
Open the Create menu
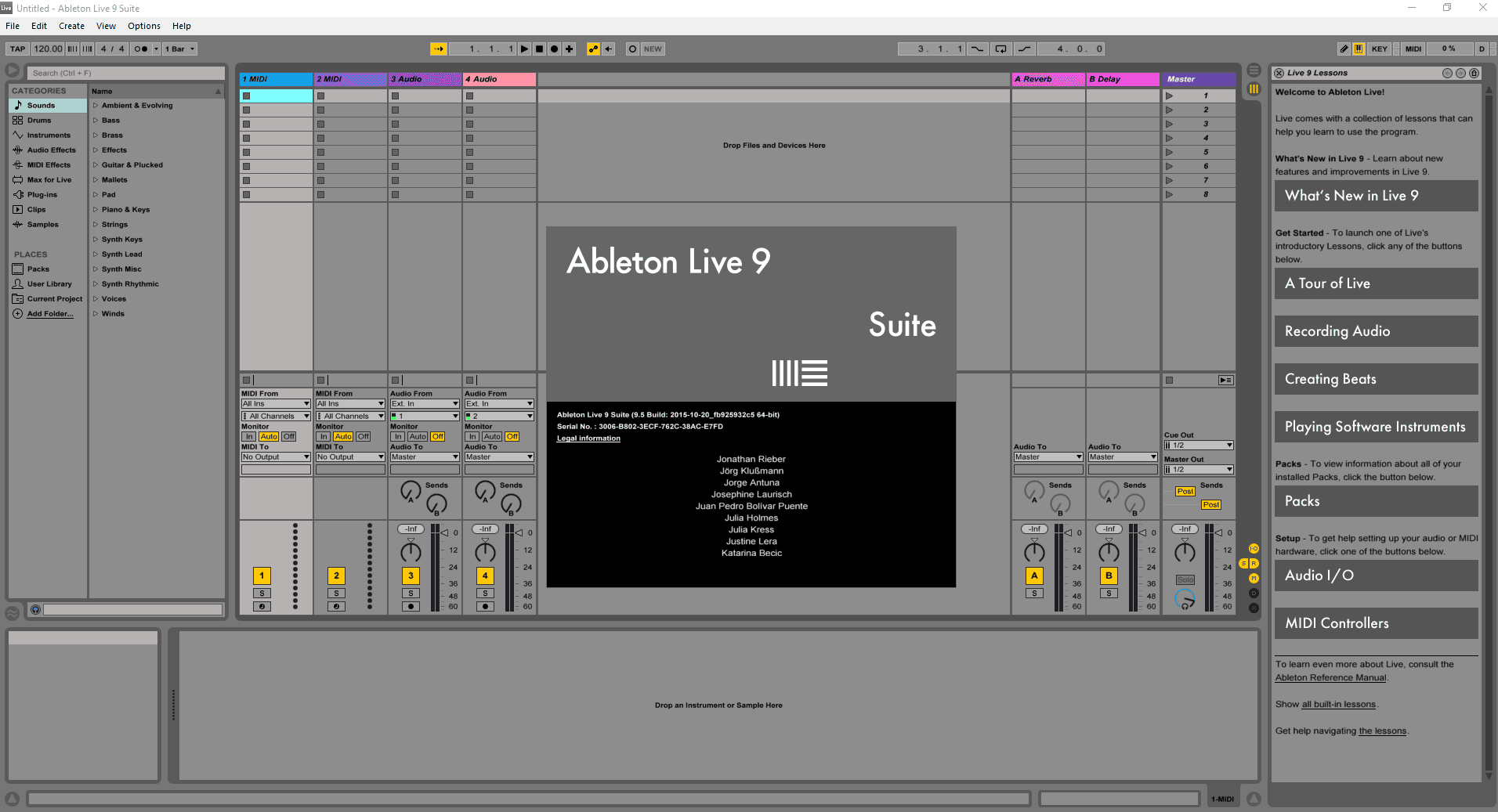pyautogui.click(x=71, y=26)
